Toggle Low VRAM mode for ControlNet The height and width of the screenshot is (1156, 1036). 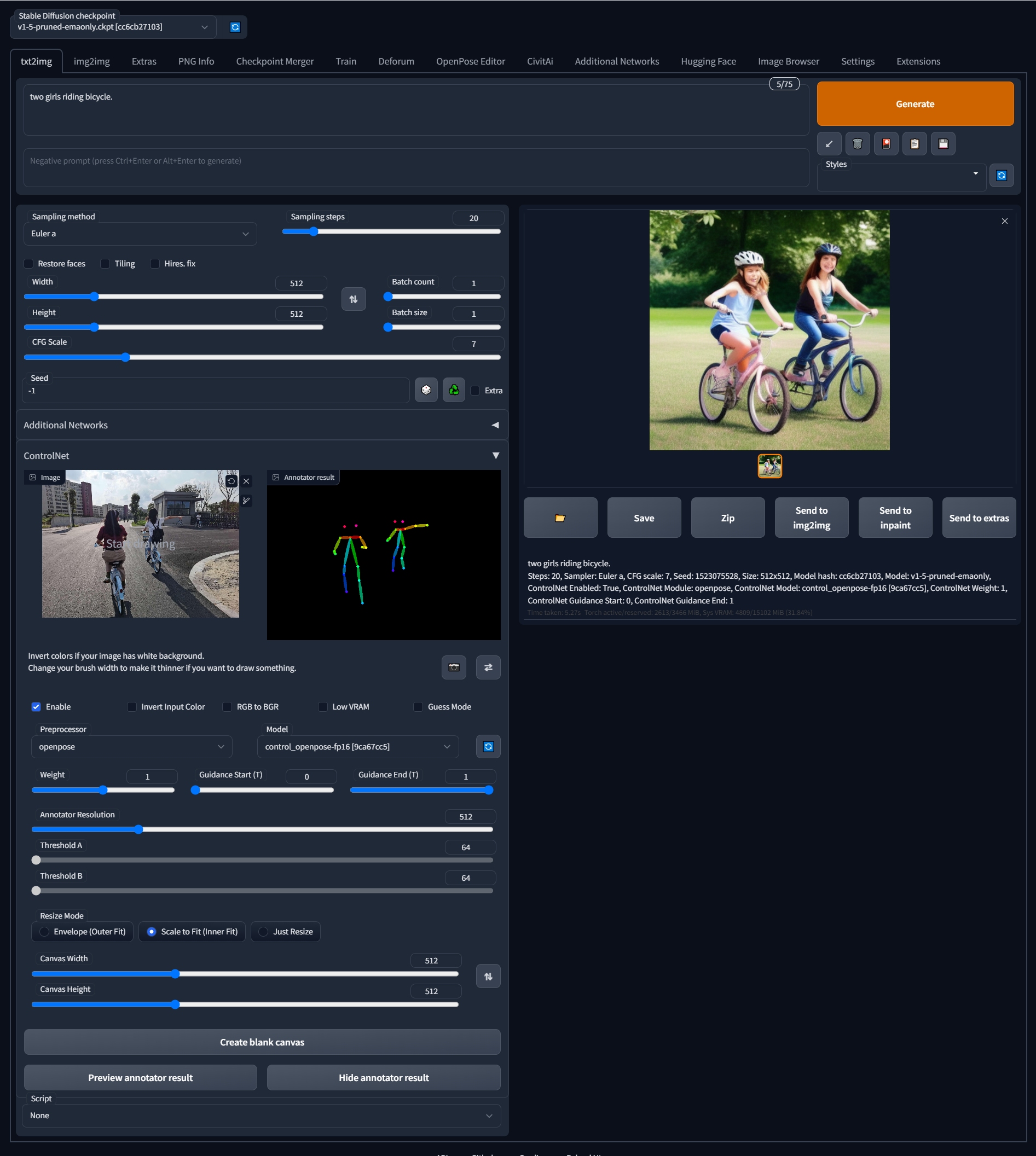pyautogui.click(x=323, y=707)
